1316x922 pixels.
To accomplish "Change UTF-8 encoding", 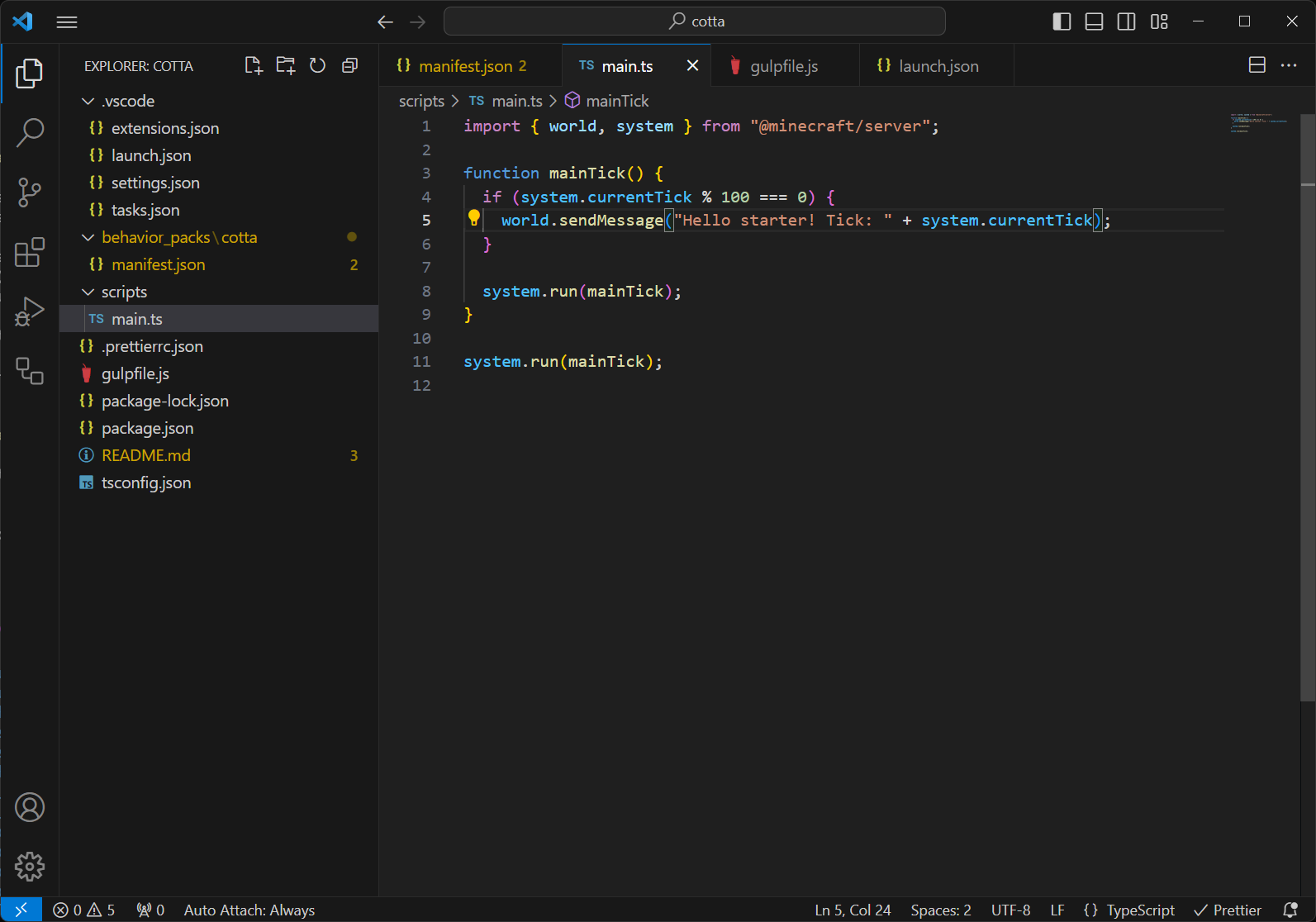I will click(x=1011, y=910).
